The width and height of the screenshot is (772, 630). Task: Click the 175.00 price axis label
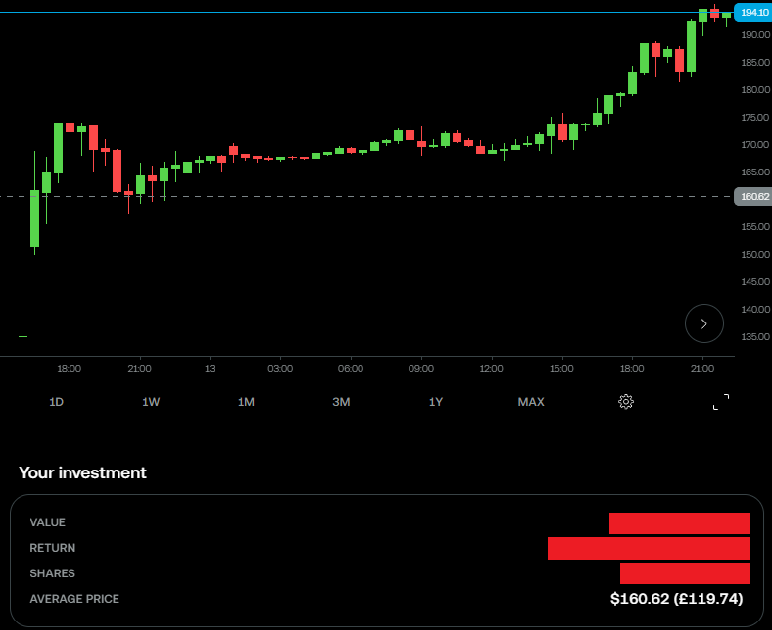(756, 117)
